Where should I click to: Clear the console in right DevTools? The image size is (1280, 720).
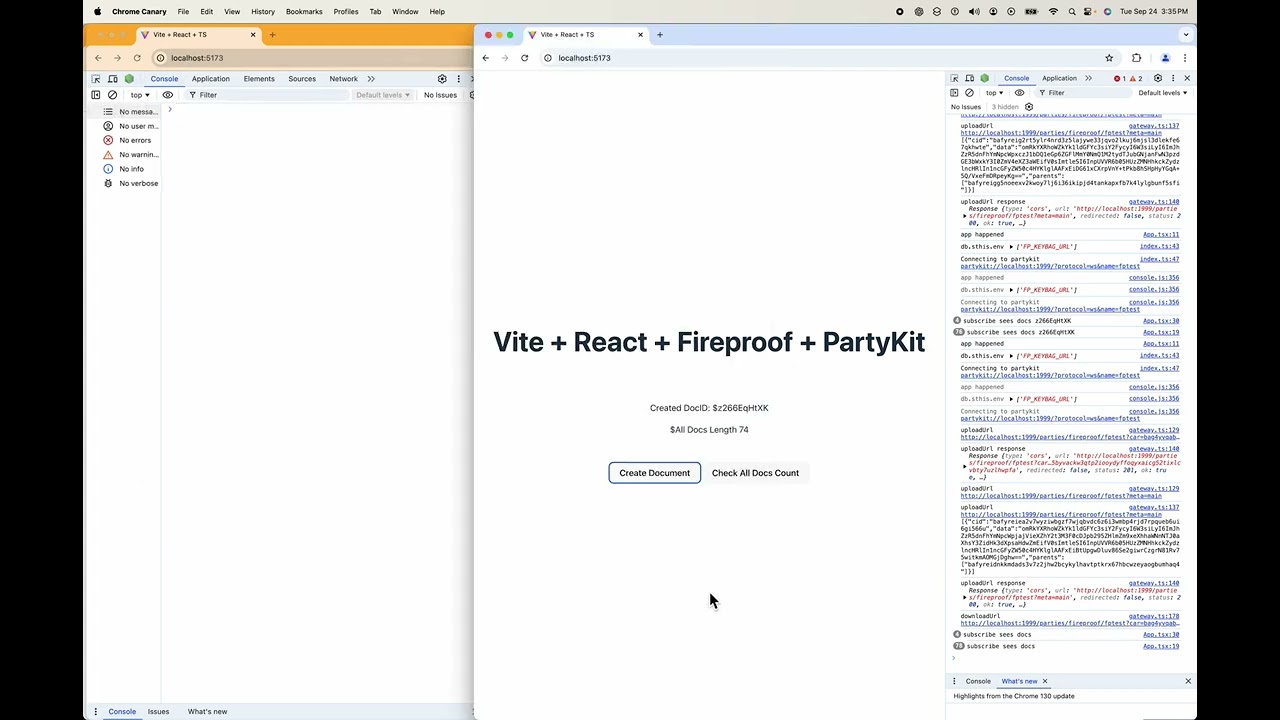(969, 93)
